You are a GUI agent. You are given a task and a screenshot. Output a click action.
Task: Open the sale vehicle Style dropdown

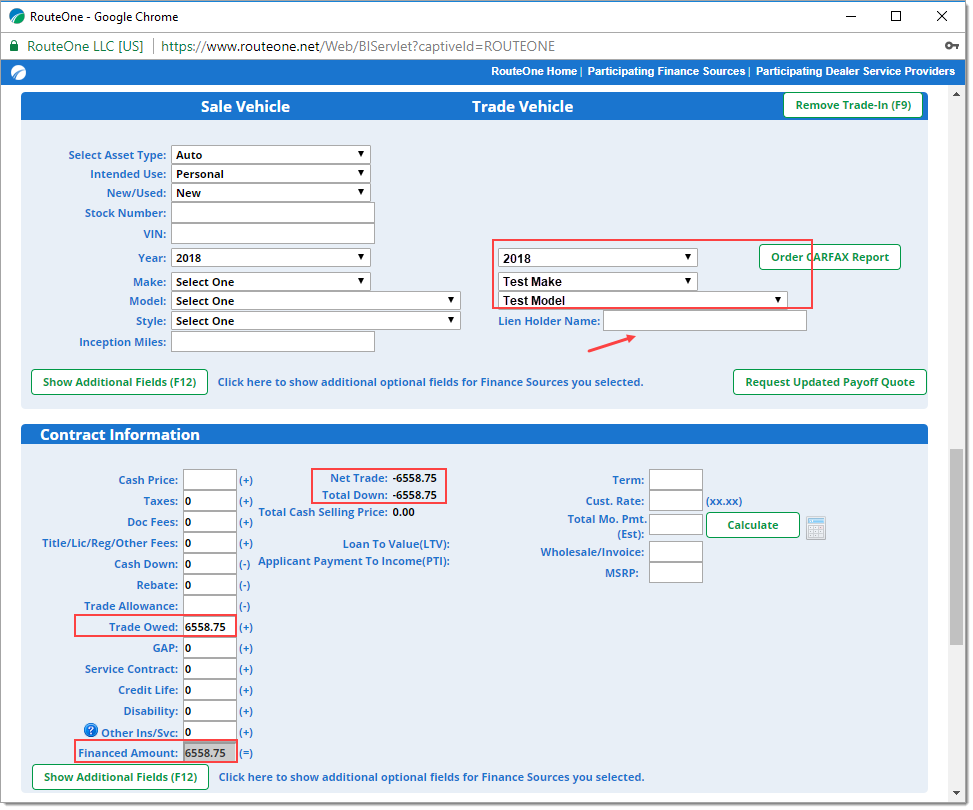316,321
